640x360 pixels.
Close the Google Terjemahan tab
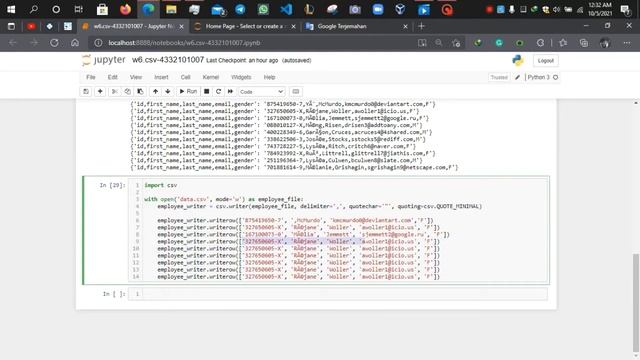[x=405, y=26]
